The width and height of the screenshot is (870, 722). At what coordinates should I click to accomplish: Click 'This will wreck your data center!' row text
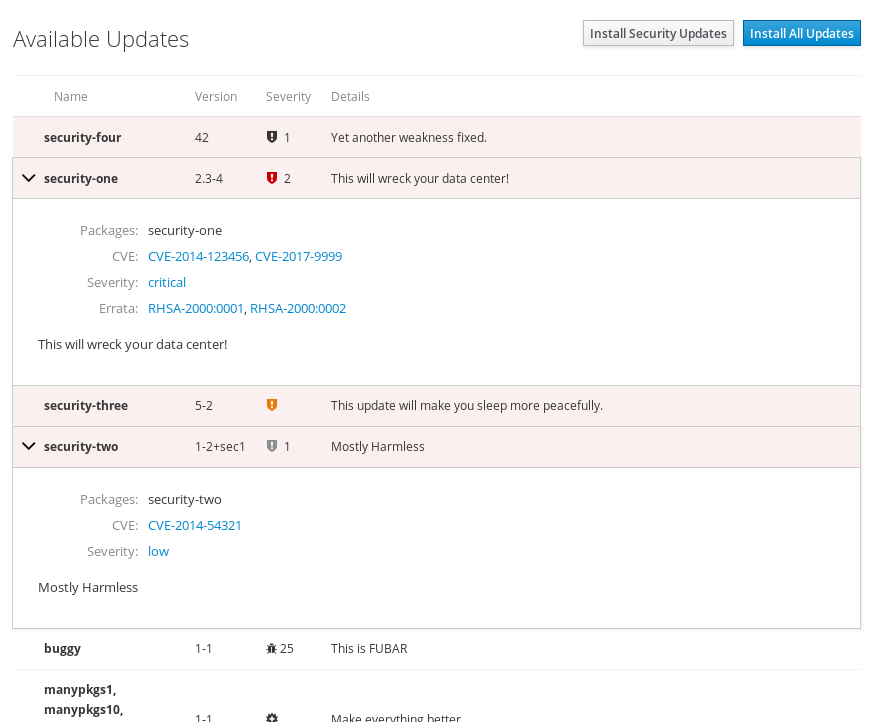click(x=420, y=178)
